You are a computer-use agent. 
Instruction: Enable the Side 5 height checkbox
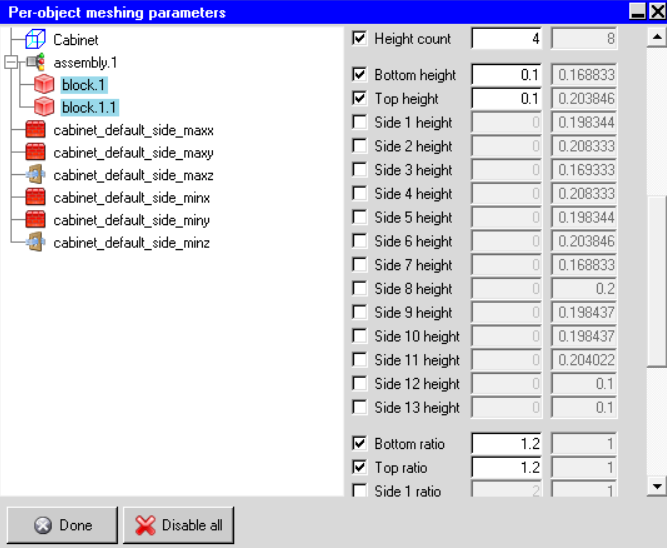359,217
